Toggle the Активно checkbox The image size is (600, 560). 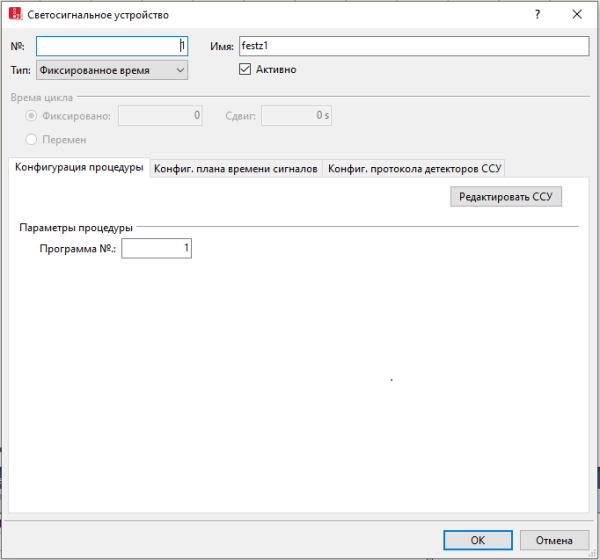pyautogui.click(x=245, y=70)
